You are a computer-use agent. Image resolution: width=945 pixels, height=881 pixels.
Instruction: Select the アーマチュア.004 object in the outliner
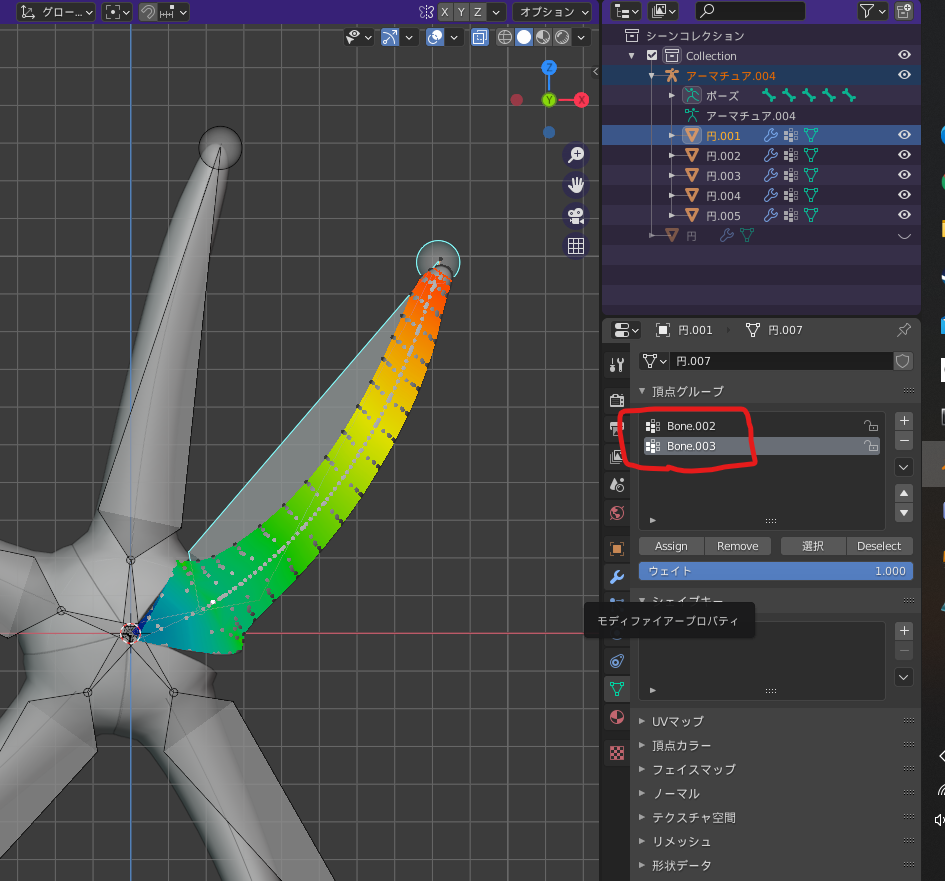pos(730,76)
